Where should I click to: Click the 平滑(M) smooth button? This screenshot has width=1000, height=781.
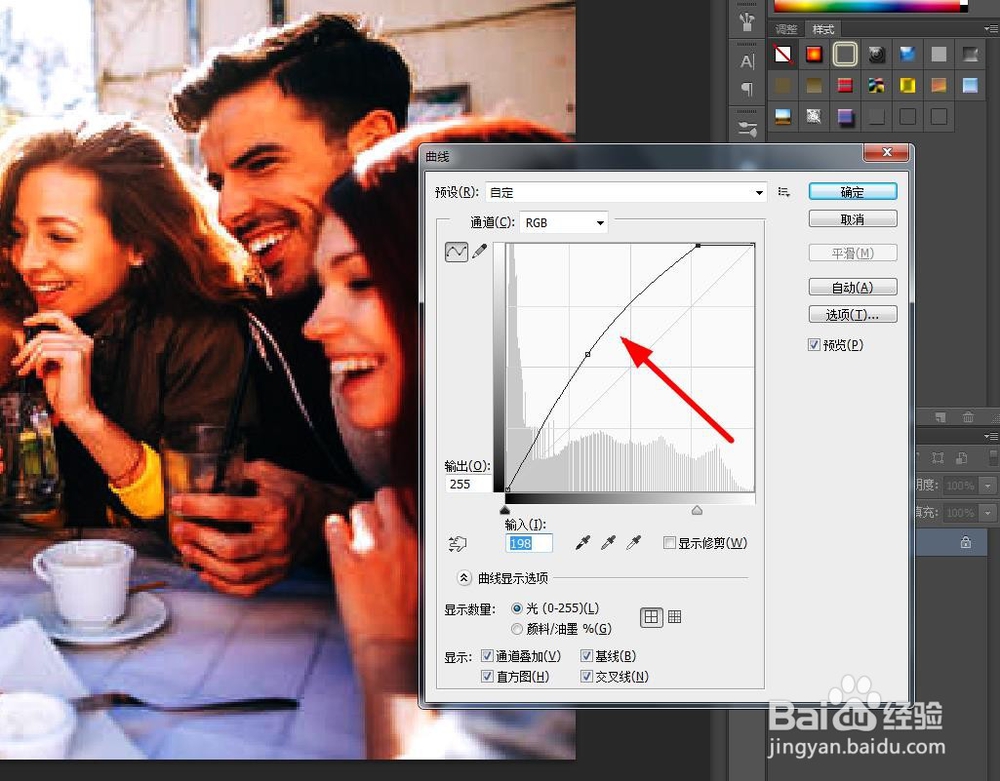click(853, 252)
